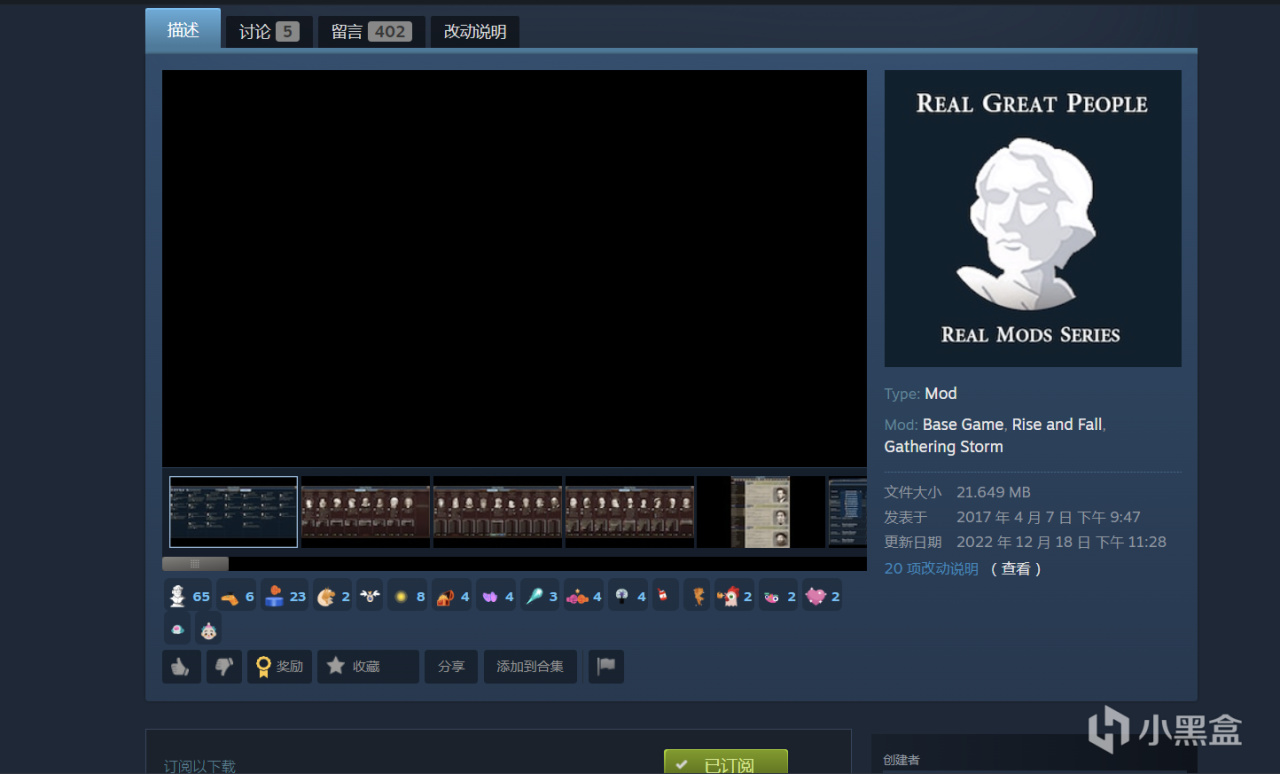This screenshot has height=774, width=1280.
Task: Favorite the mod with 收藏 button
Action: coord(368,667)
